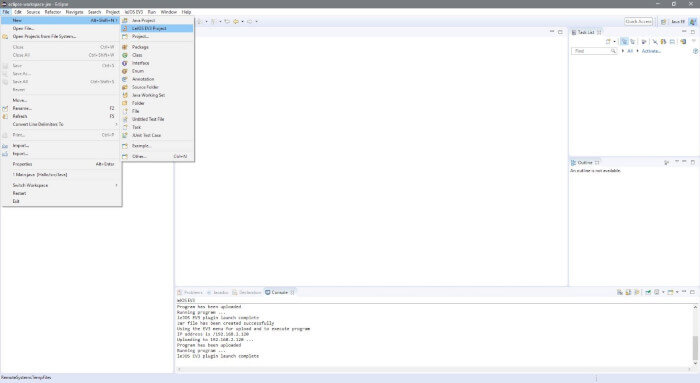The height and width of the screenshot is (383, 700).
Task: Select LeJOS EV3 Project in New submenu
Action: 157,28
